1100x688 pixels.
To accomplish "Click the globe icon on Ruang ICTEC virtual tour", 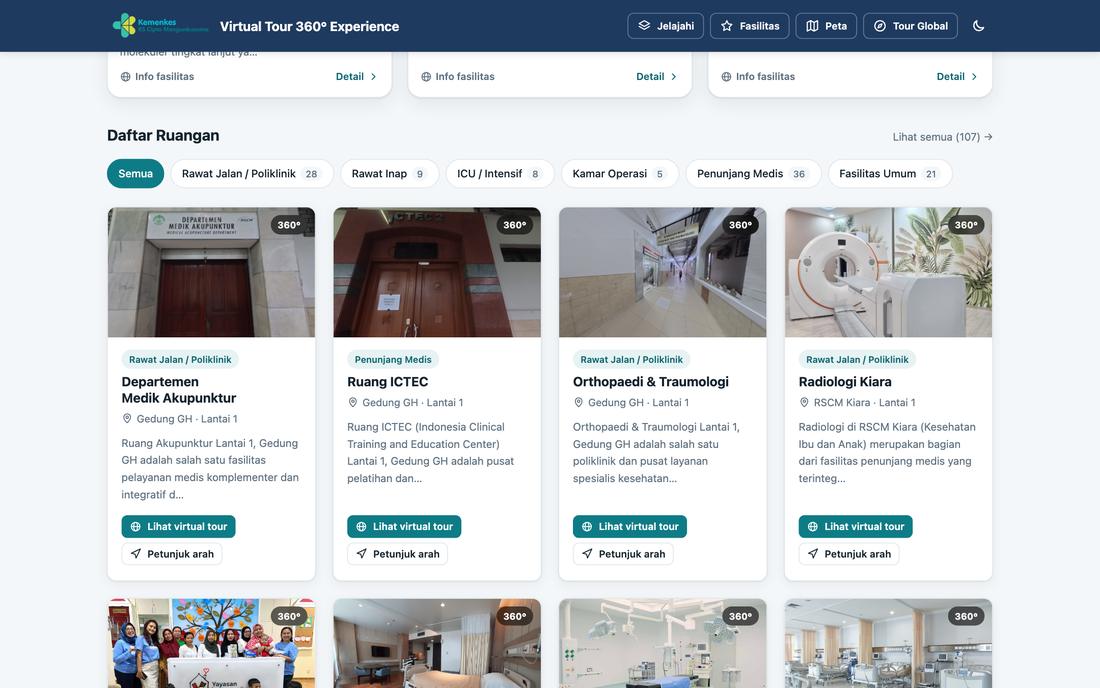I will [361, 527].
